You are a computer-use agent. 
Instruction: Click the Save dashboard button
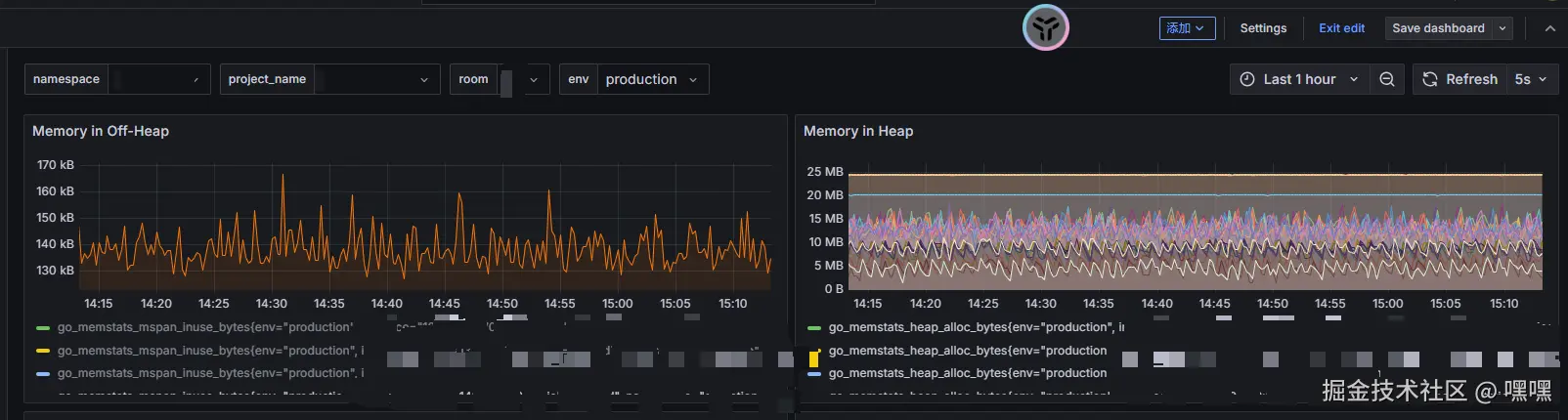[x=1438, y=28]
